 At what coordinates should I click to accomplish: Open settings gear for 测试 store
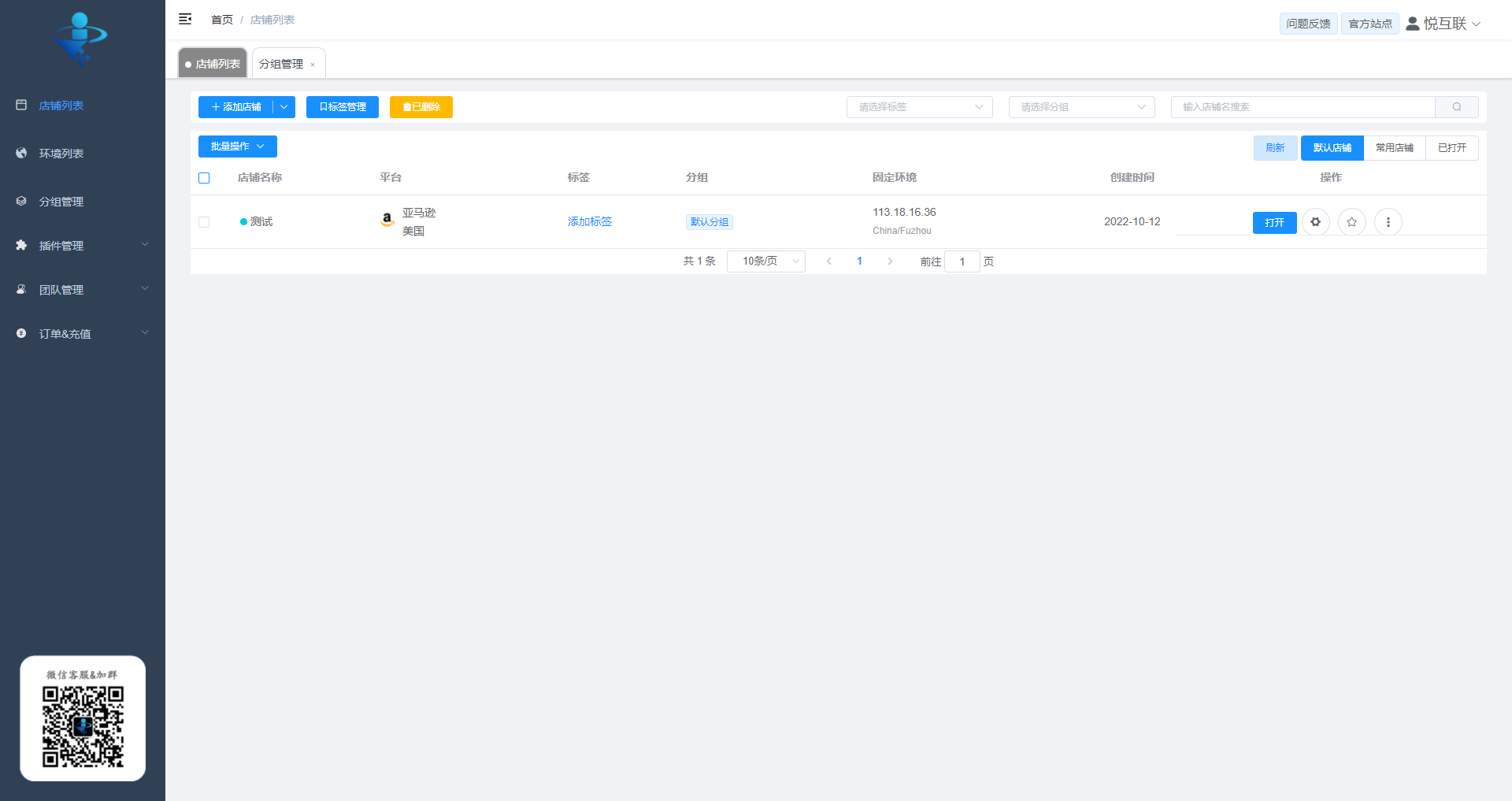coord(1316,222)
